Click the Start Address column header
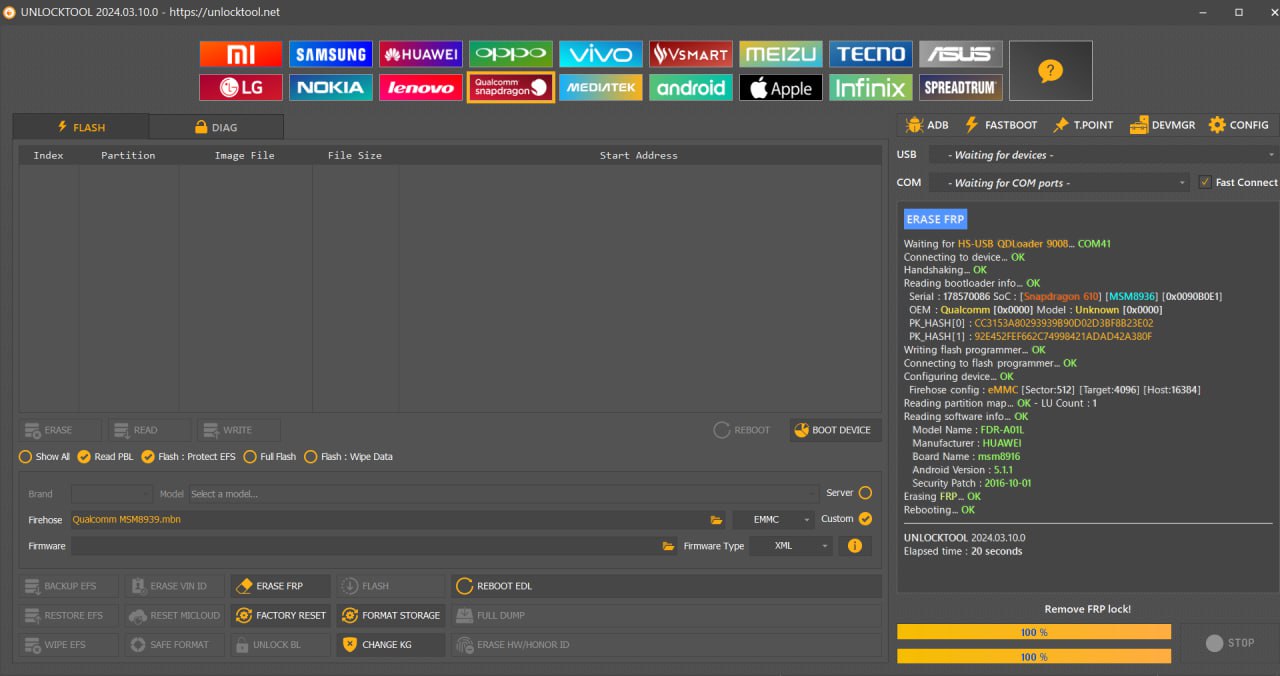1280x676 pixels. pos(638,155)
